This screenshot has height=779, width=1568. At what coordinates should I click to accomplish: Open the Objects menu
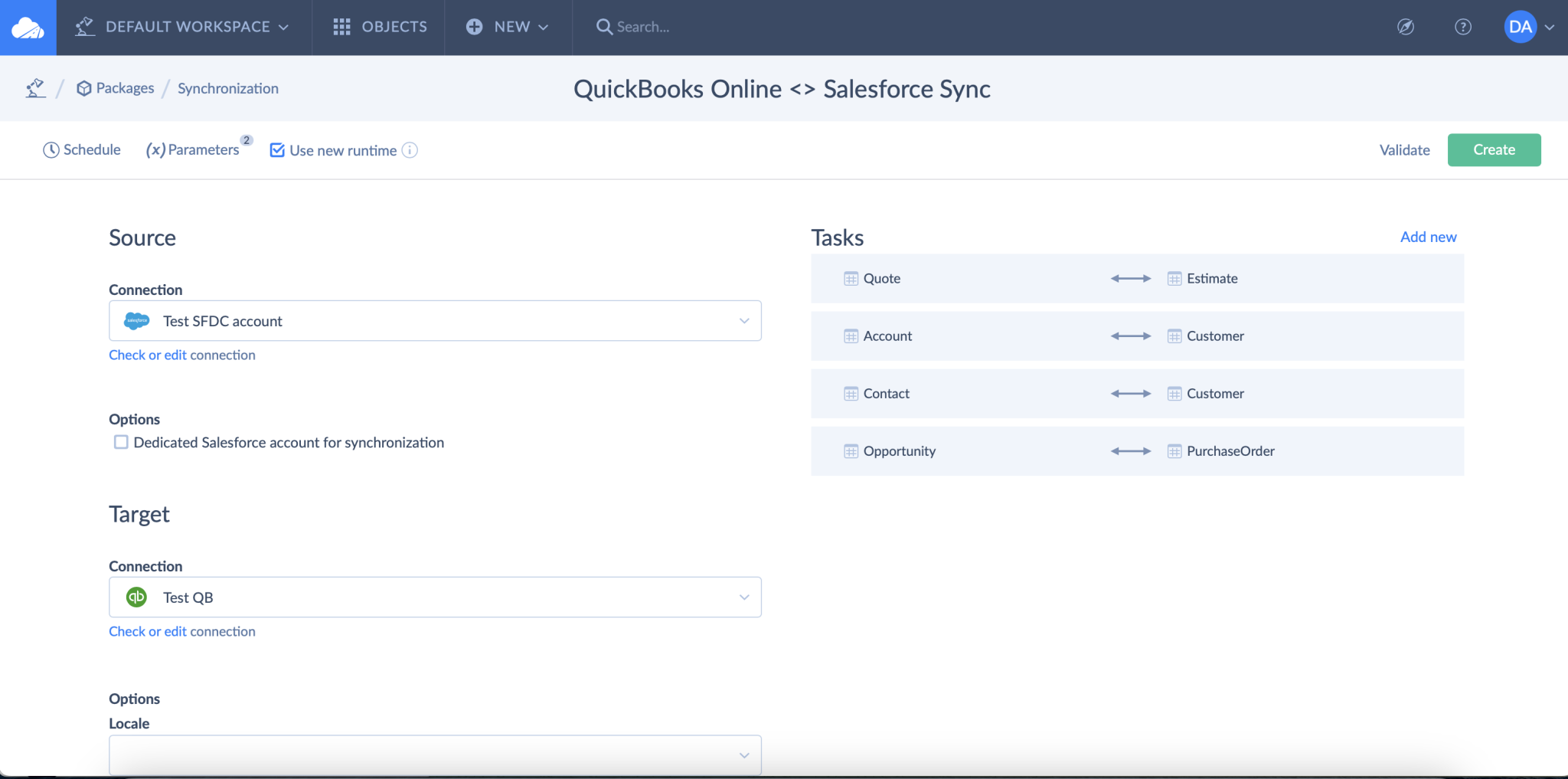coord(380,27)
